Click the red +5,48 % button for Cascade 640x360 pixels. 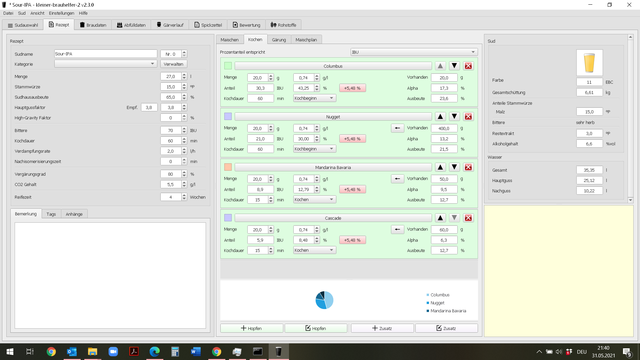(x=352, y=240)
